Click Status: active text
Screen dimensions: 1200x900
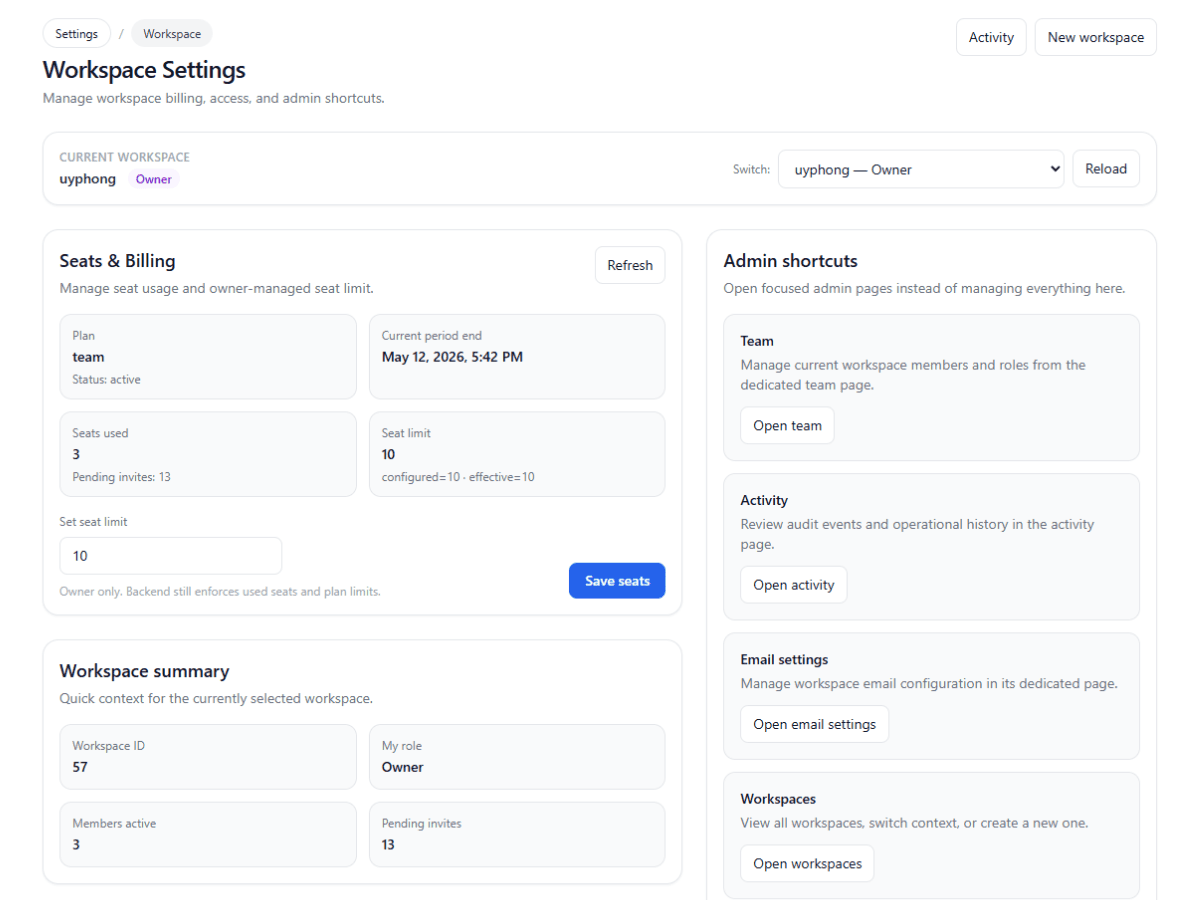[x=106, y=380]
